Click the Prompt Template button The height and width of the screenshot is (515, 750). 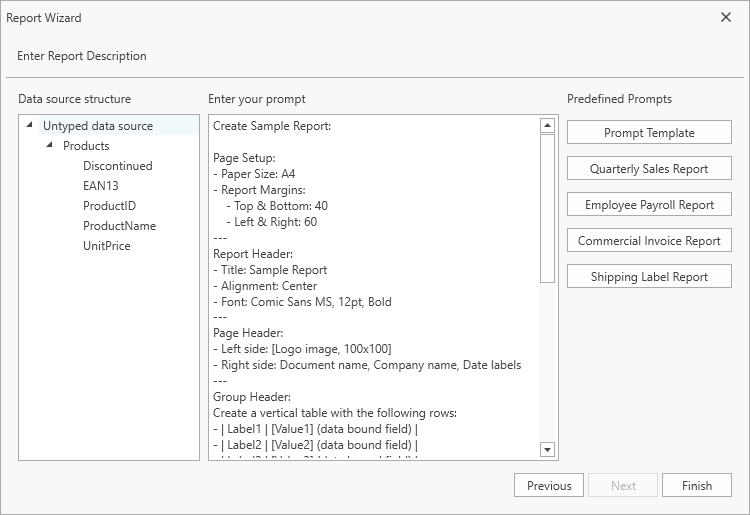pyautogui.click(x=649, y=133)
